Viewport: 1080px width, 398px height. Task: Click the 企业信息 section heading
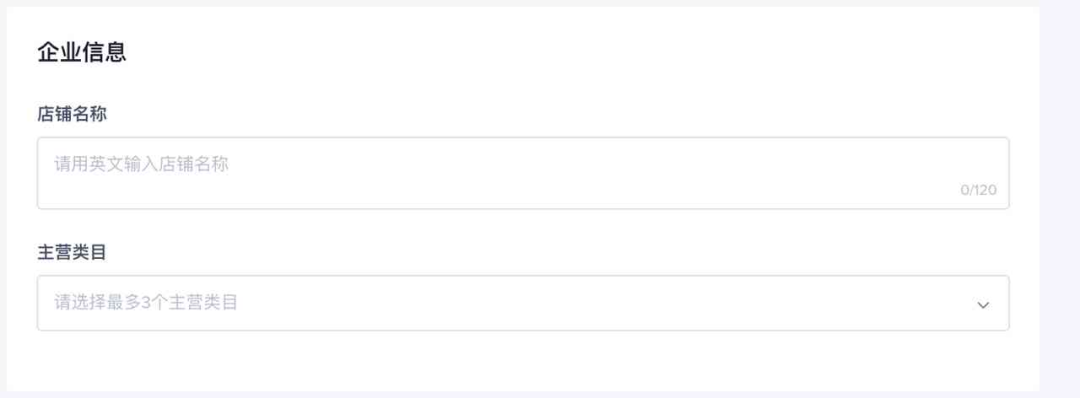(x=82, y=52)
